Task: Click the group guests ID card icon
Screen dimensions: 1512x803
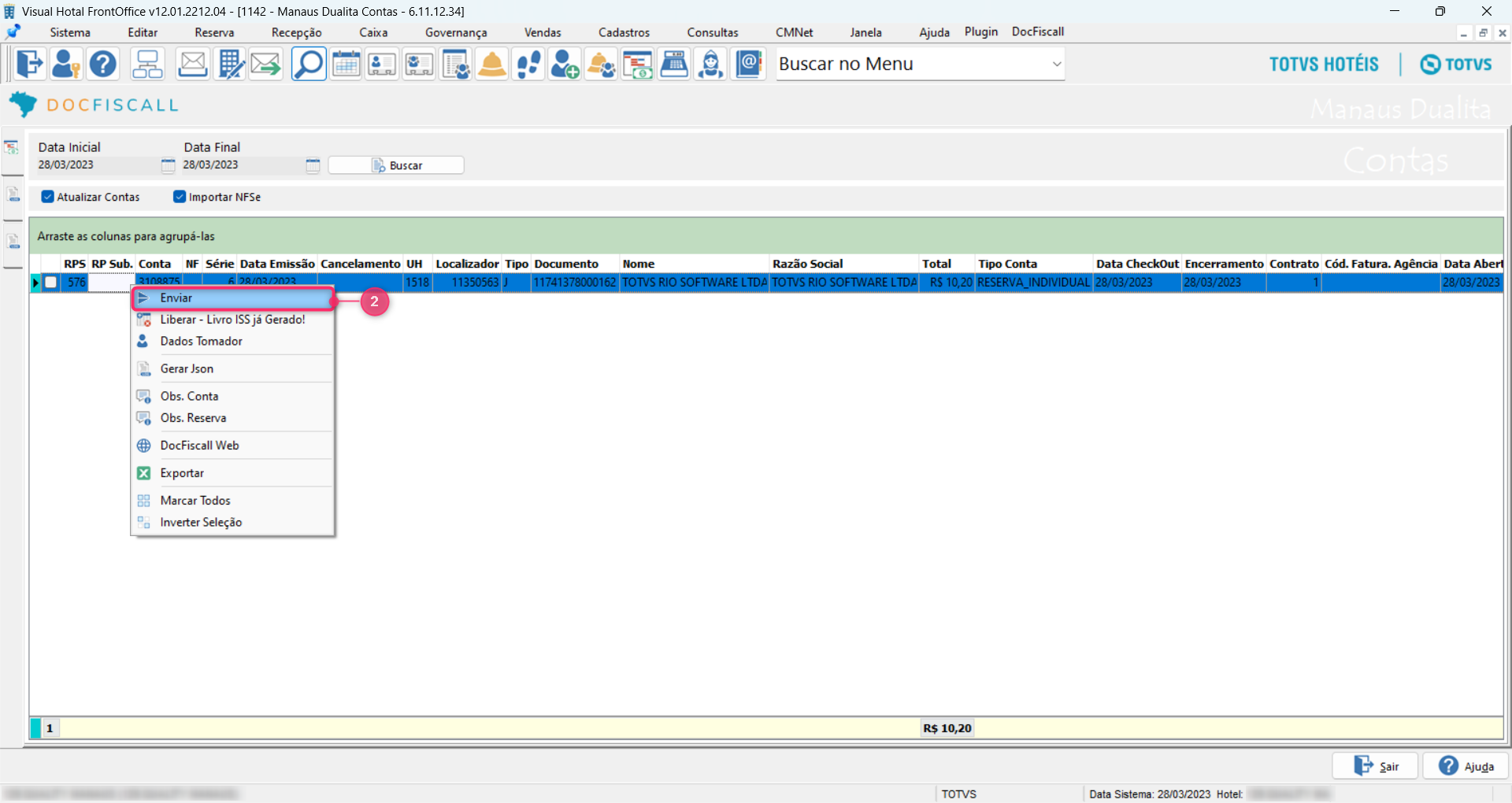Action: tap(419, 64)
